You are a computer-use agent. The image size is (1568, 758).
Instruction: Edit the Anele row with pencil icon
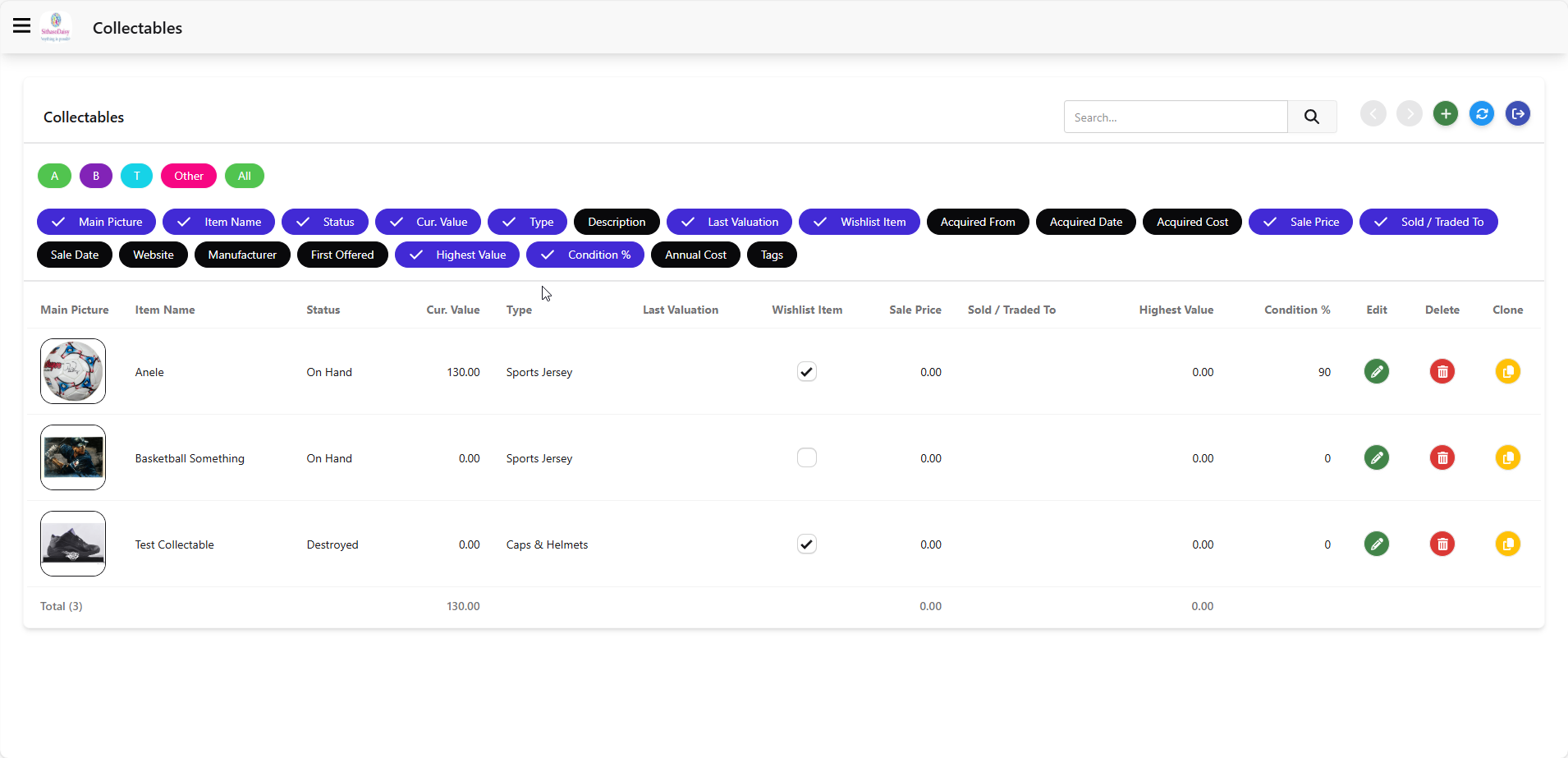[1377, 371]
